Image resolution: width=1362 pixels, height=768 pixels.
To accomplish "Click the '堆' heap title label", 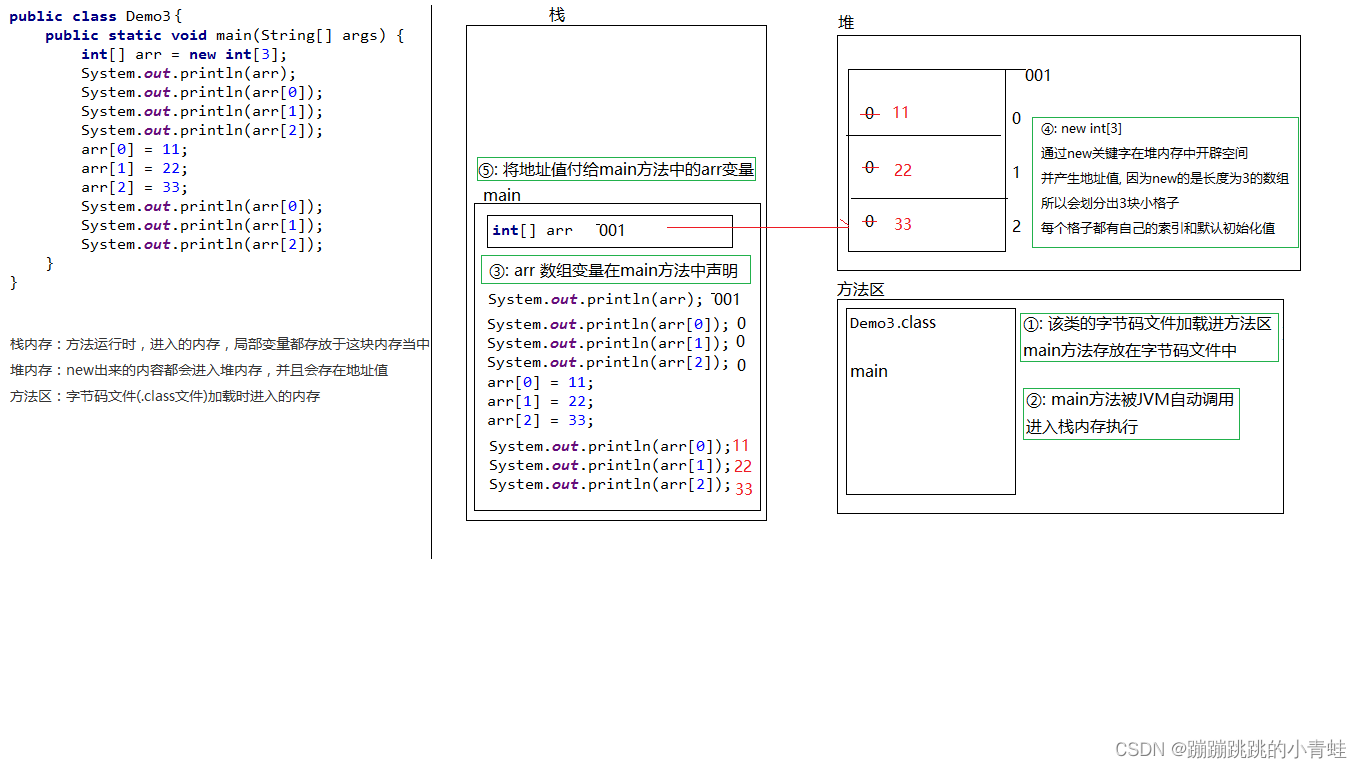I will pos(846,22).
